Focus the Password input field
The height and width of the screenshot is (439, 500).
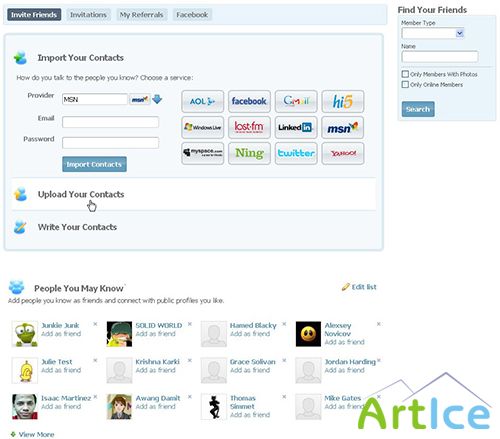pos(110,143)
